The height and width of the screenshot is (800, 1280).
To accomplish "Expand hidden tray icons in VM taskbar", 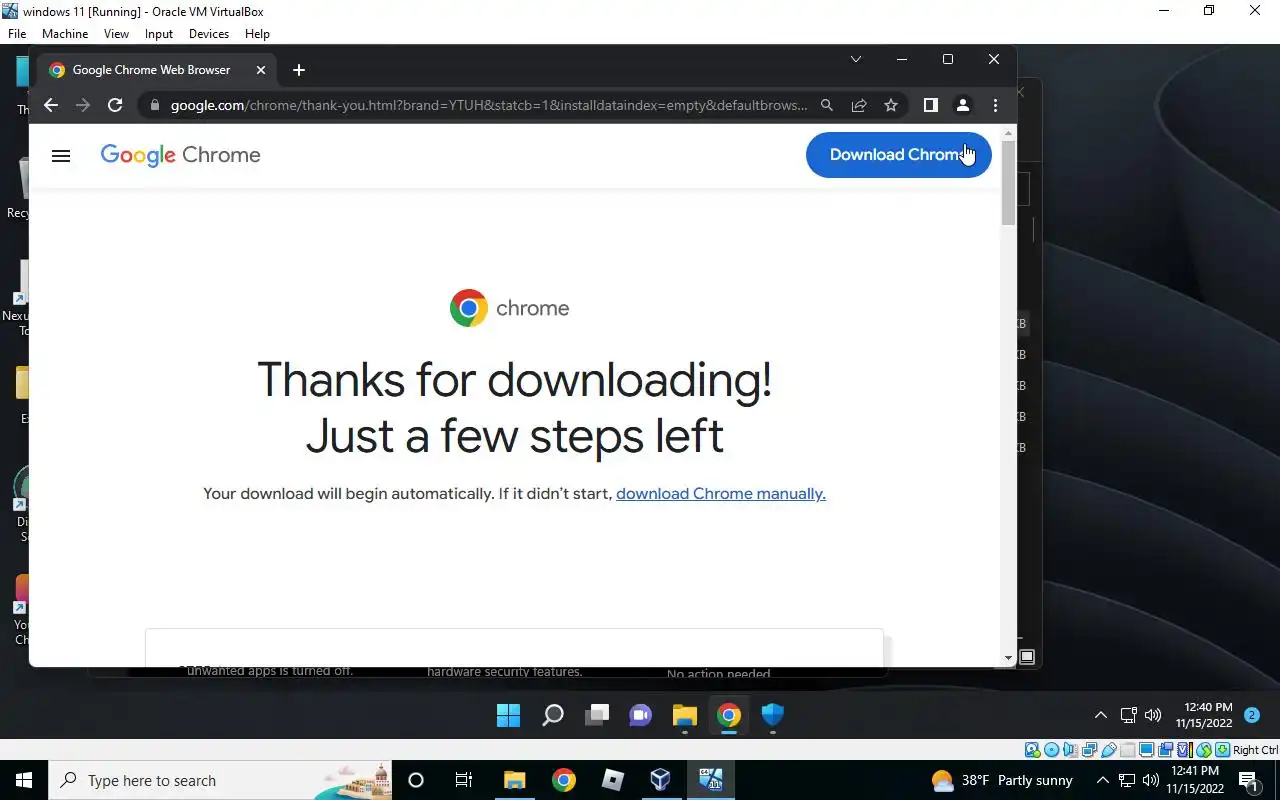I will (x=1101, y=715).
